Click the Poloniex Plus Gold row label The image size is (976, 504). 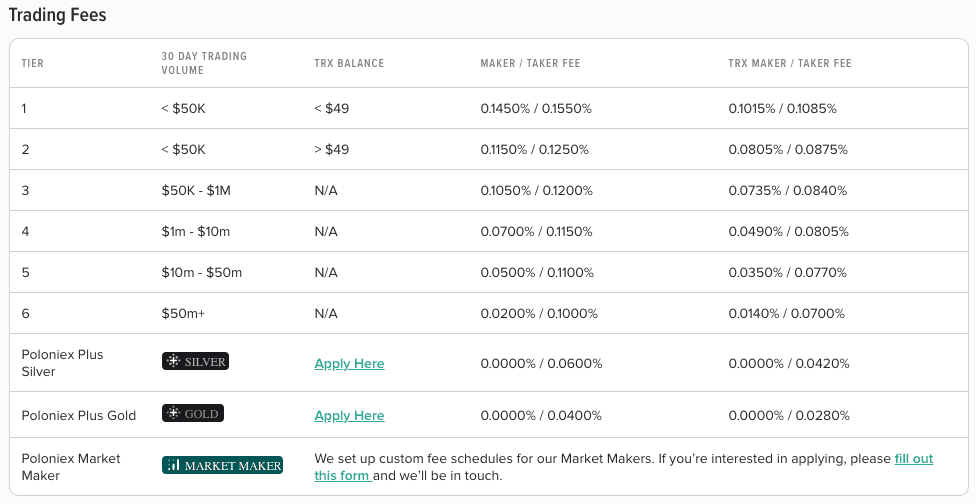(78, 416)
